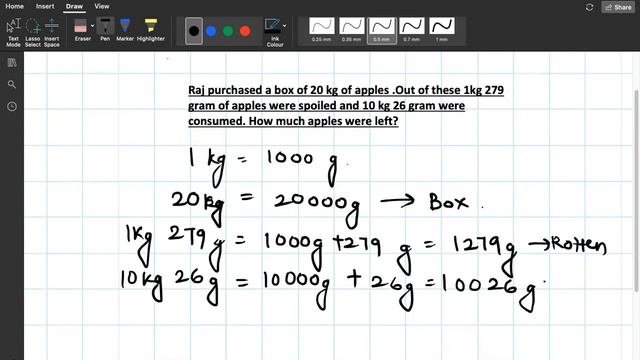640x360 pixels.
Task: Open the View ribbon tab
Action: pyautogui.click(x=102, y=6)
